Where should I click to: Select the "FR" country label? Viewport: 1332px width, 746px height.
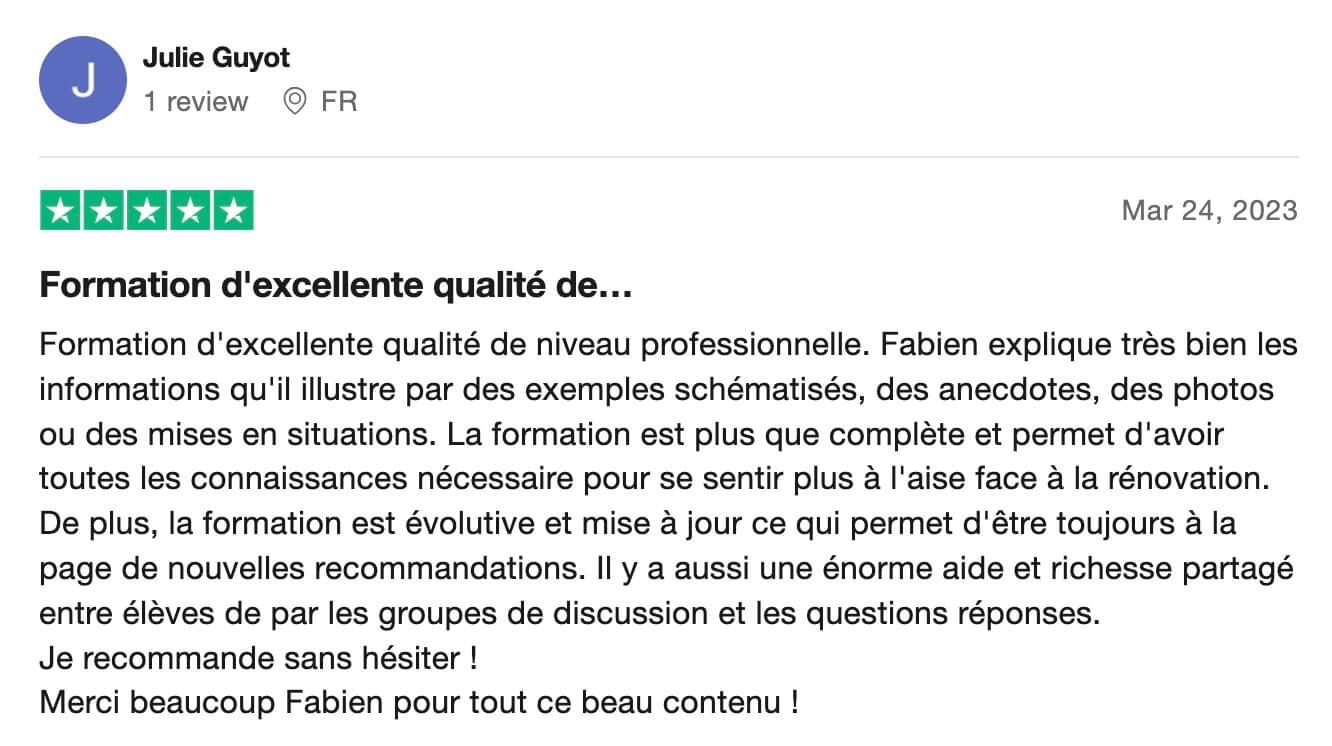coord(339,102)
